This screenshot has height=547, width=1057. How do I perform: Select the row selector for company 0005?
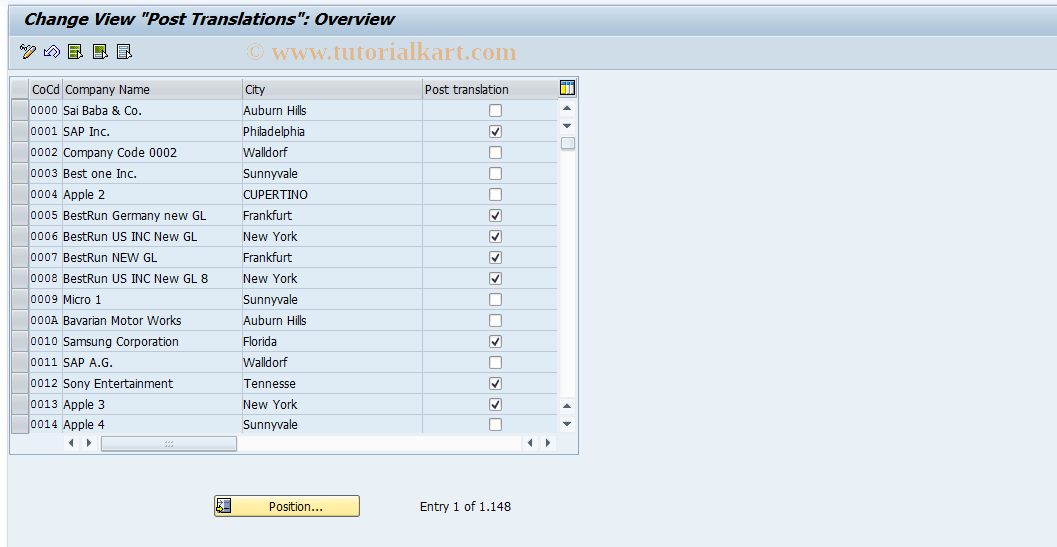[20, 215]
